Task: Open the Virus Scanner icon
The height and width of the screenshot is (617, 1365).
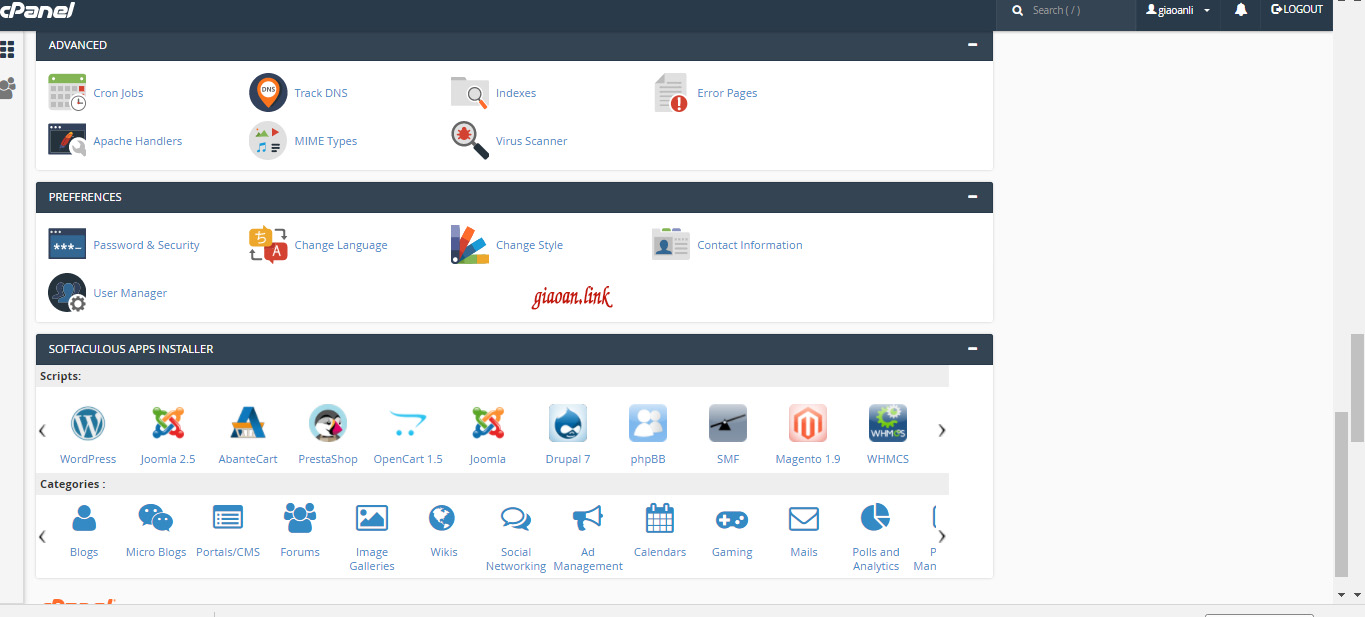Action: [x=470, y=141]
